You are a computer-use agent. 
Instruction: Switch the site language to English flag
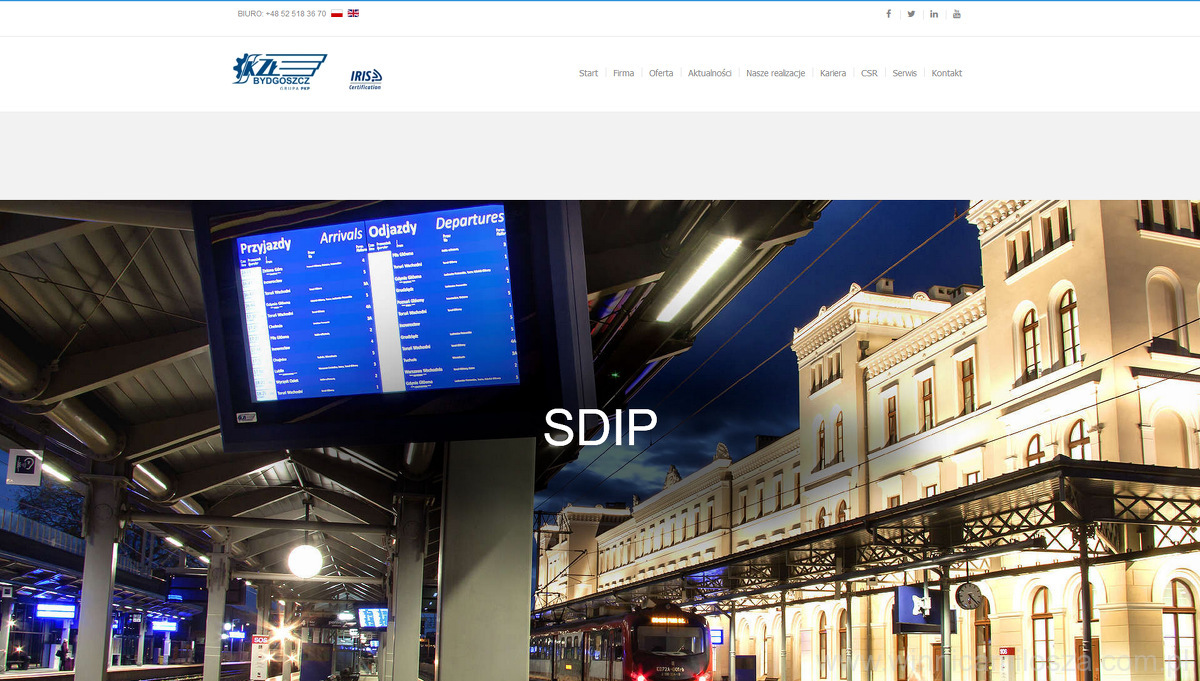(353, 14)
